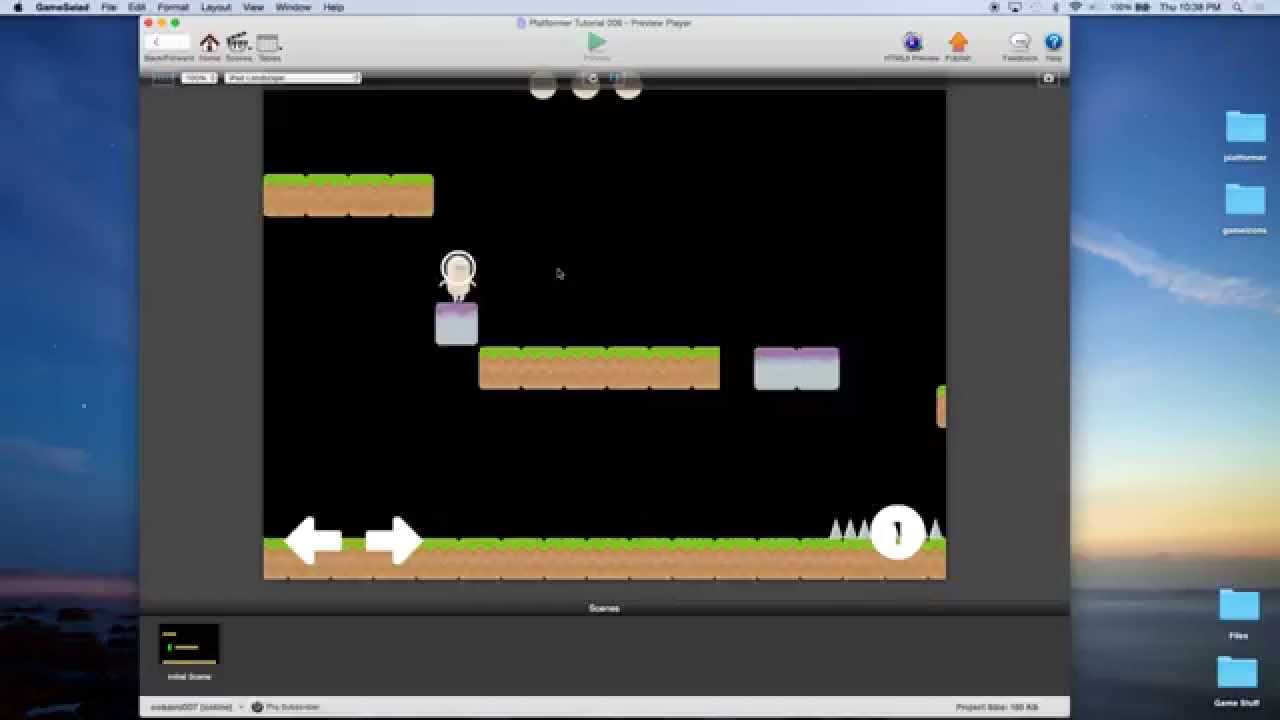Open the HTML5 Preview icon
Image resolution: width=1280 pixels, height=720 pixels.
click(x=912, y=42)
